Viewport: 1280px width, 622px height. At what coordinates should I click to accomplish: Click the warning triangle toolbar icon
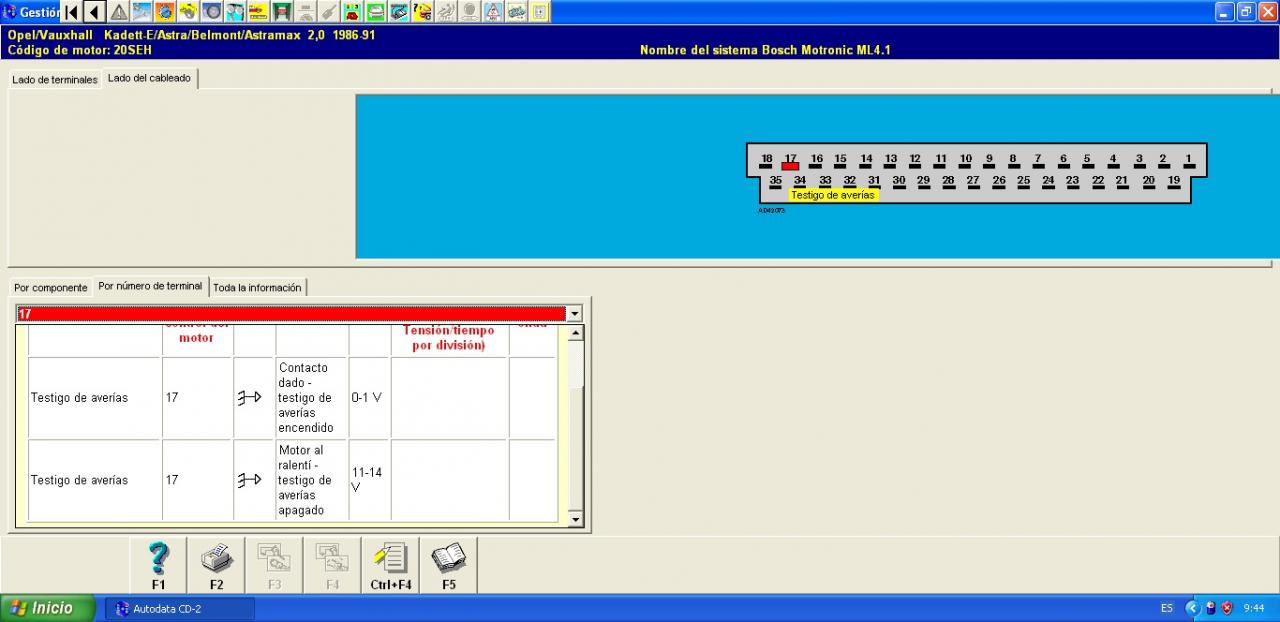pyautogui.click(x=118, y=12)
